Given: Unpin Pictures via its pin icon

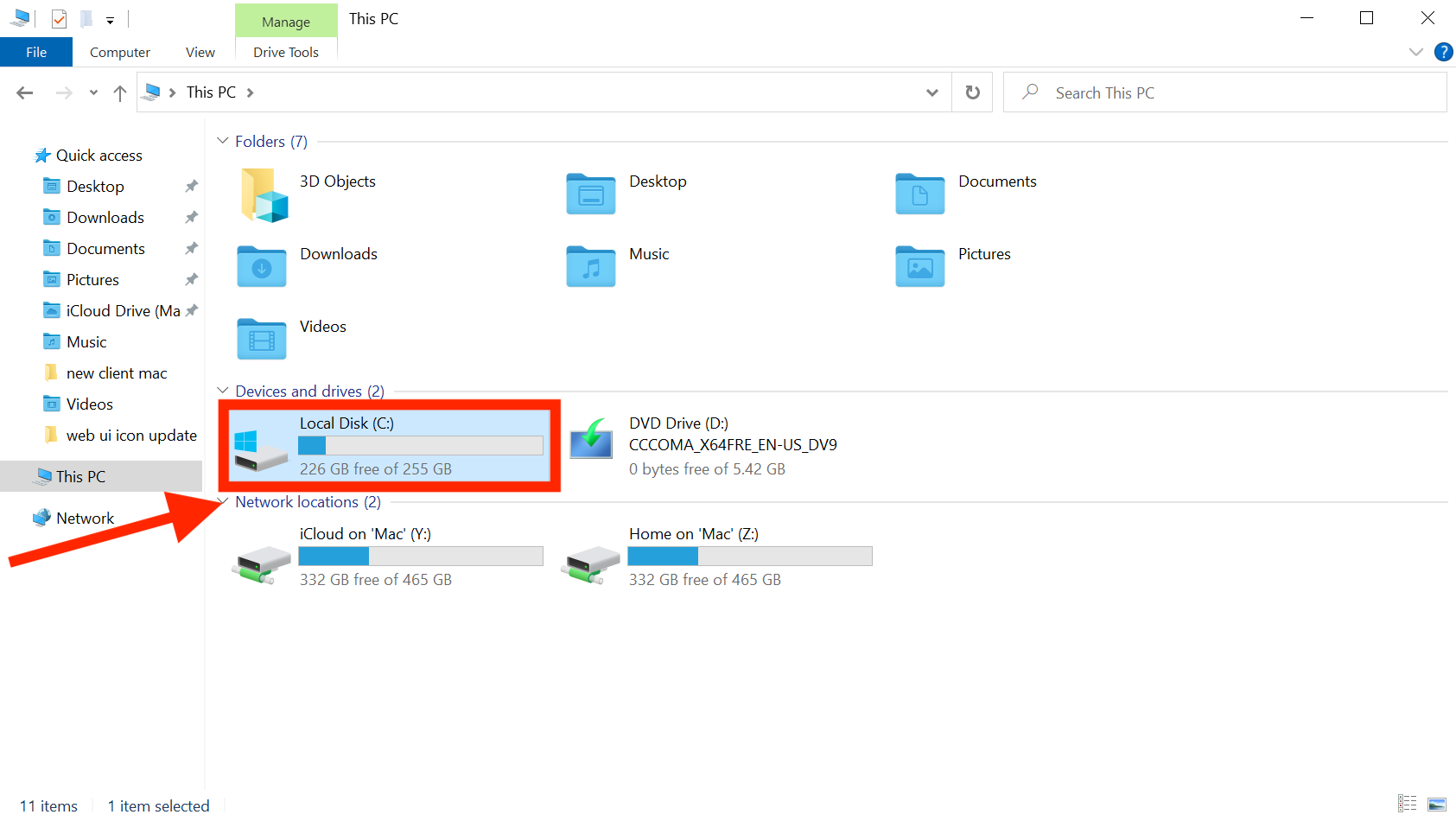Looking at the screenshot, I should 192,279.
